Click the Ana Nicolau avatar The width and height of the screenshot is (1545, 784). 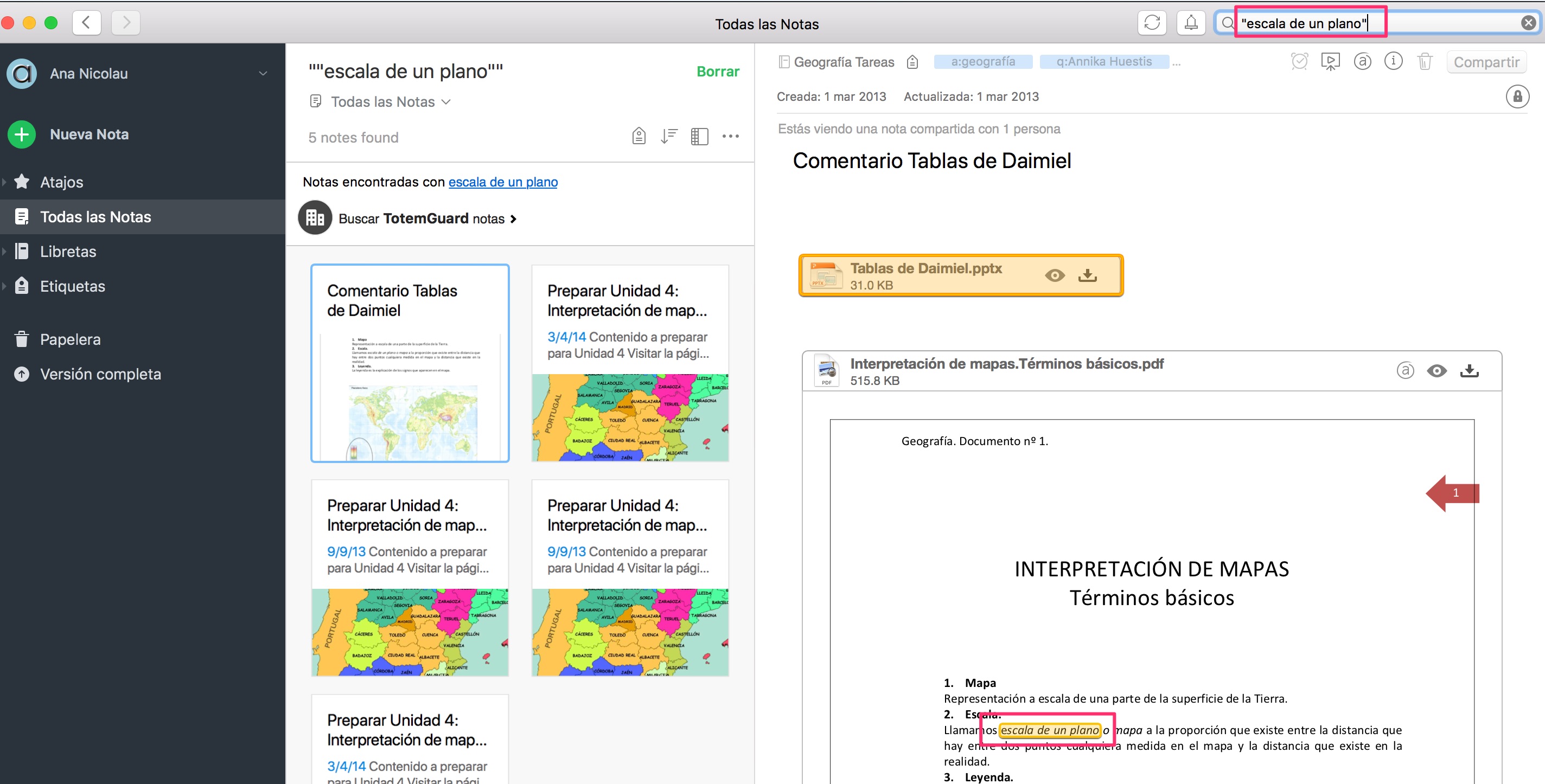(22, 73)
